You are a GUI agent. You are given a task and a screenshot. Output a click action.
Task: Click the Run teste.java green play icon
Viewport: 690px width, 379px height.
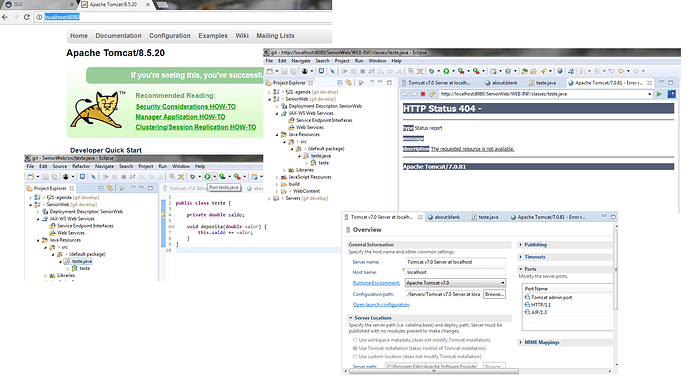pyautogui.click(x=207, y=177)
